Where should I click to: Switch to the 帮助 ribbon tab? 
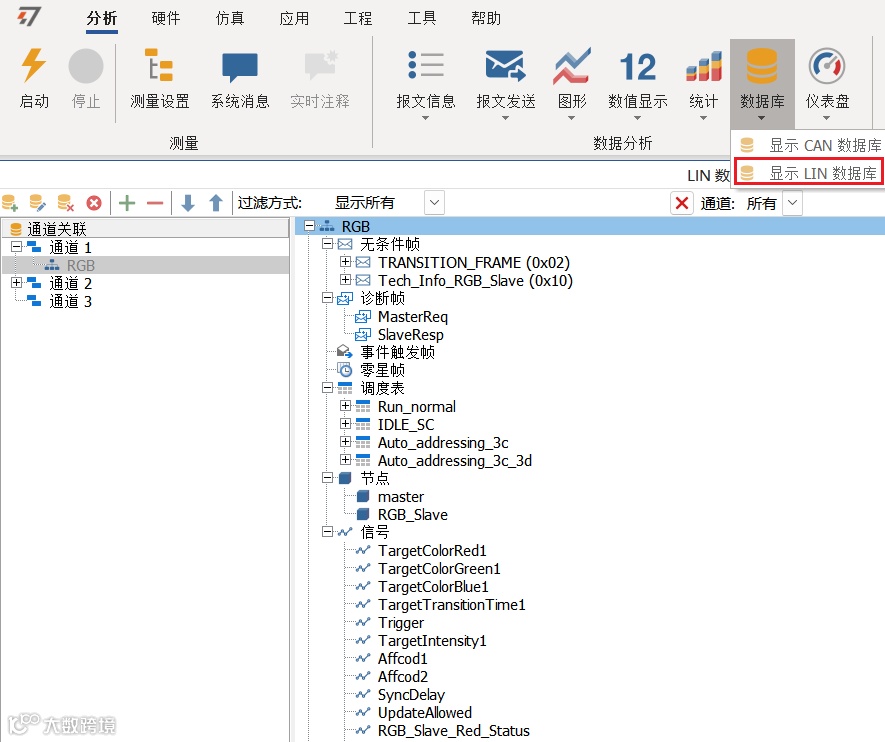486,19
